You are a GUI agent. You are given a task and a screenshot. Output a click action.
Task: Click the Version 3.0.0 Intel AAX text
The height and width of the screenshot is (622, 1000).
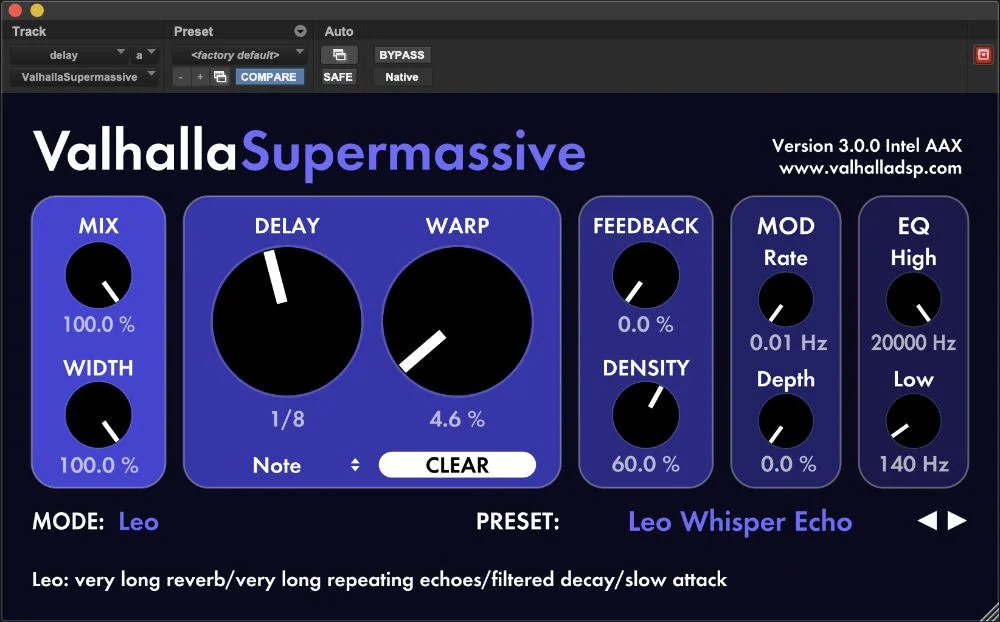pos(867,145)
